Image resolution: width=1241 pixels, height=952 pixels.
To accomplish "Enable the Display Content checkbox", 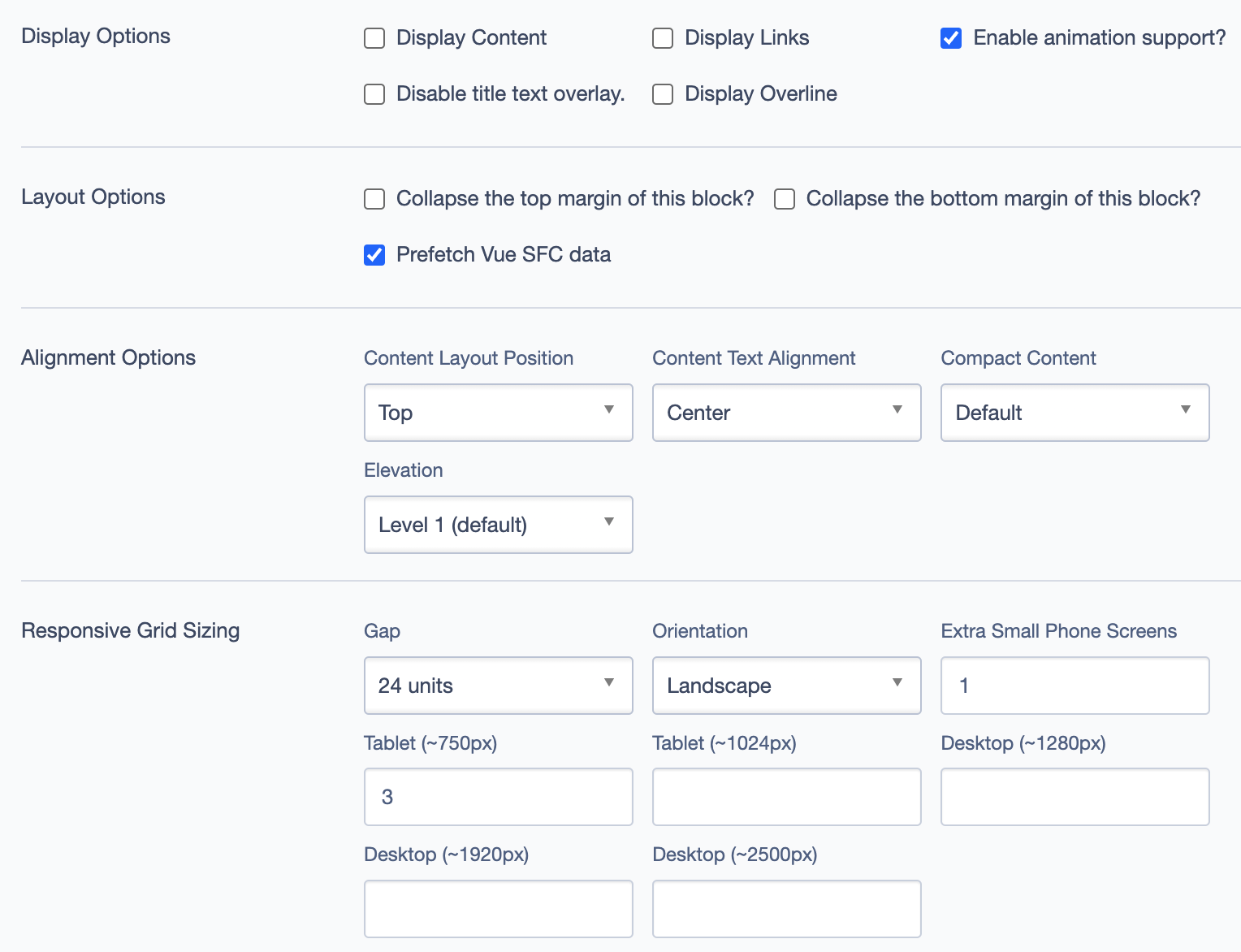I will pos(374,38).
